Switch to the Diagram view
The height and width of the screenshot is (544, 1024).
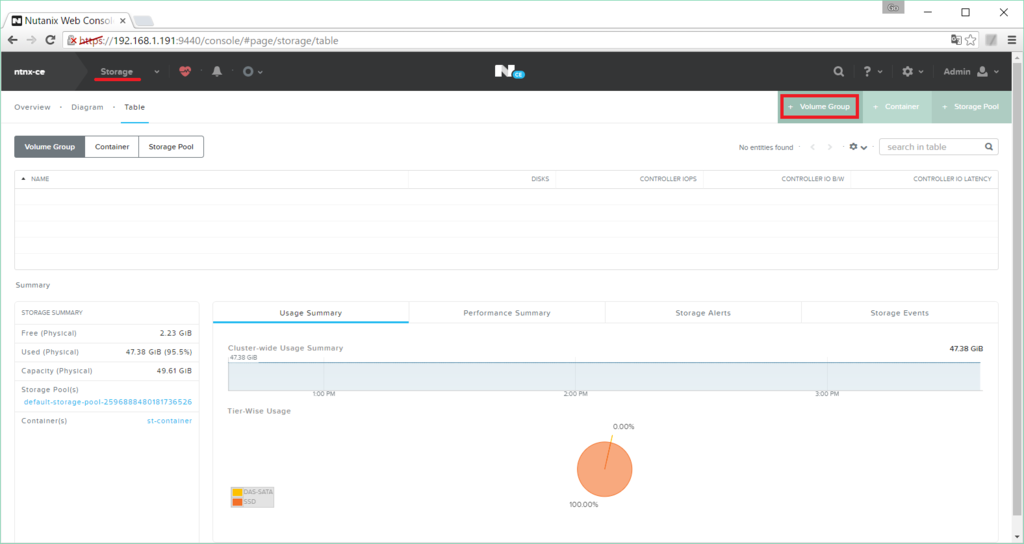(88, 107)
